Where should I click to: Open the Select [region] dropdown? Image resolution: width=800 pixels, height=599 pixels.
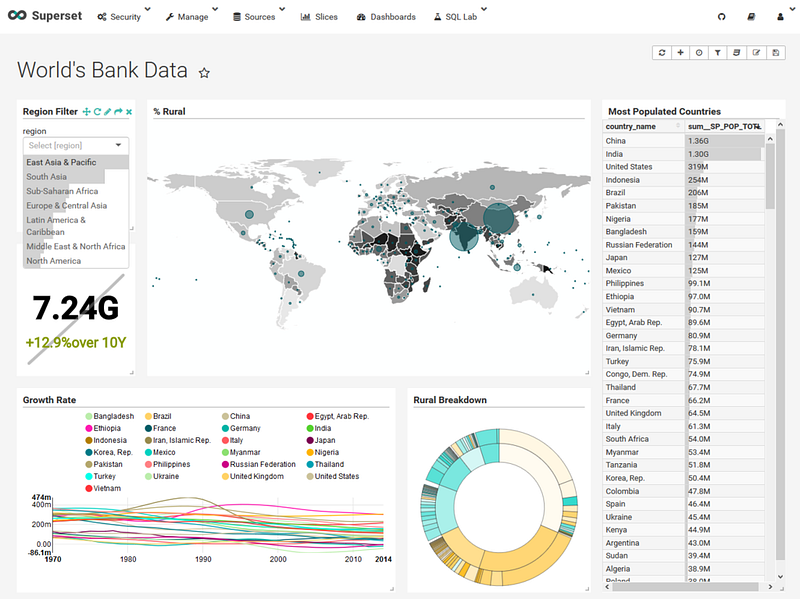76,145
